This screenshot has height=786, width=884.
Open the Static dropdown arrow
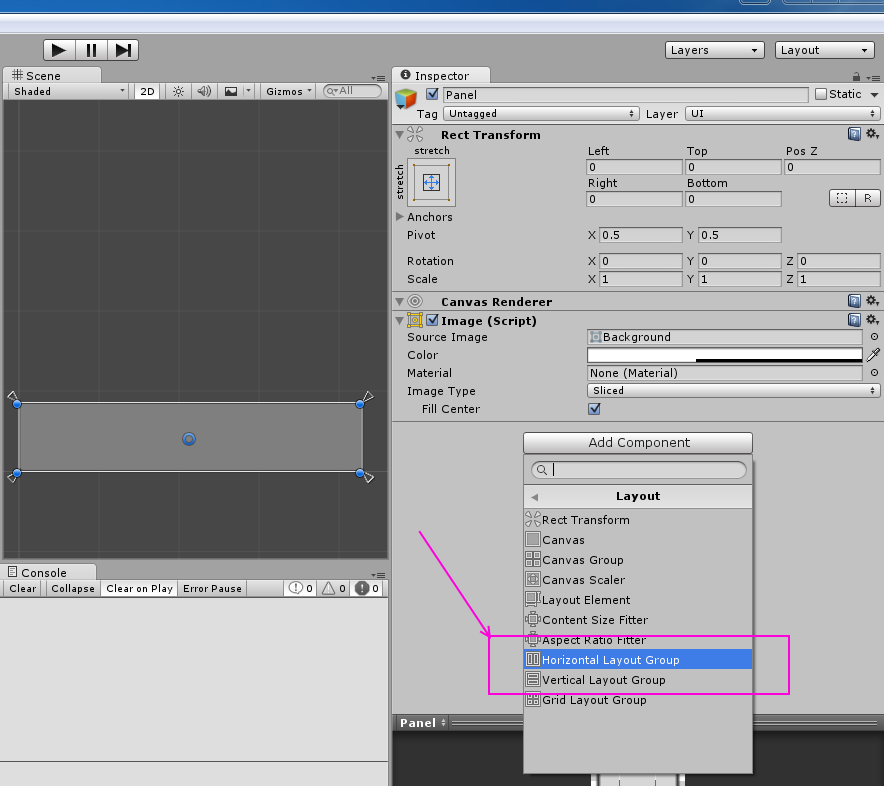point(874,95)
